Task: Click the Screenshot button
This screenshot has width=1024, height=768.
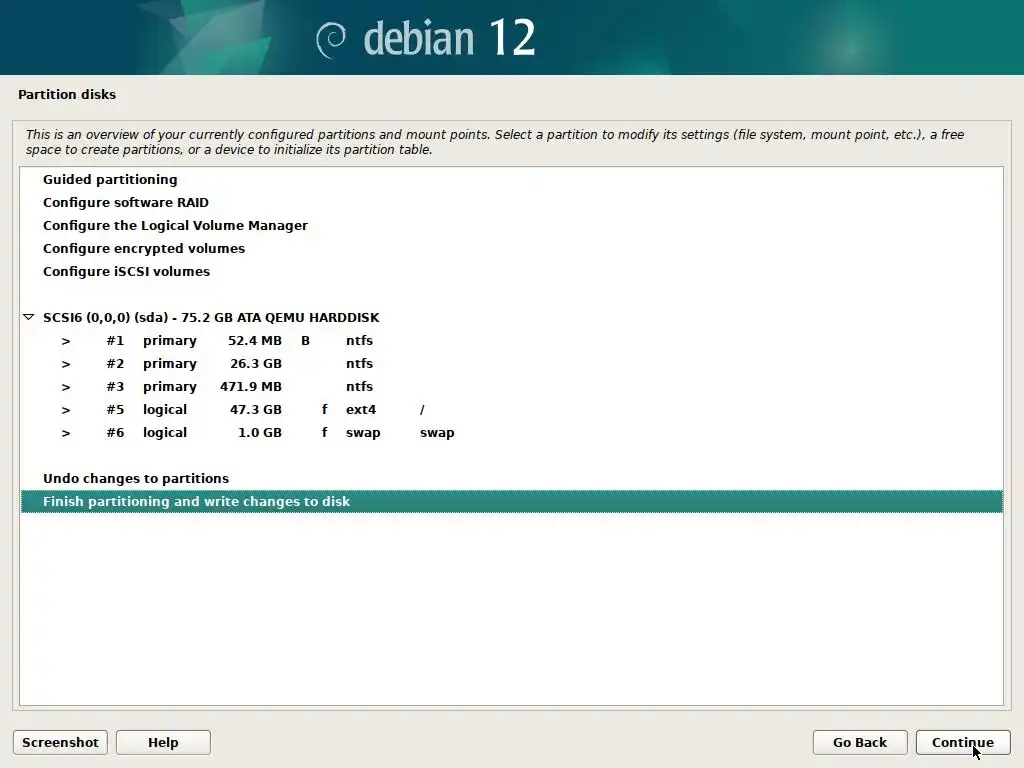Action: [60, 743]
